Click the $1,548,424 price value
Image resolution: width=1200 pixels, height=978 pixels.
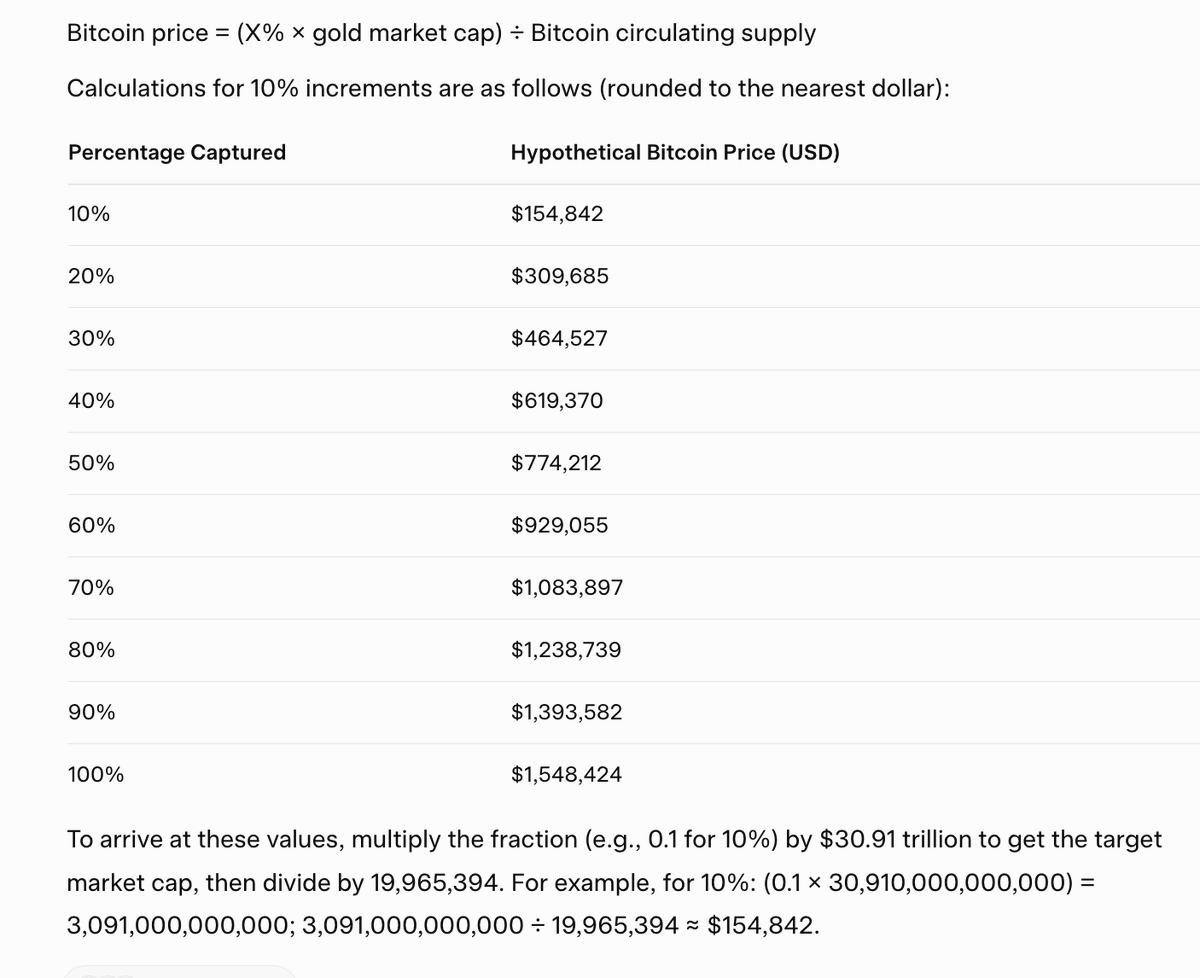pyautogui.click(x=566, y=774)
